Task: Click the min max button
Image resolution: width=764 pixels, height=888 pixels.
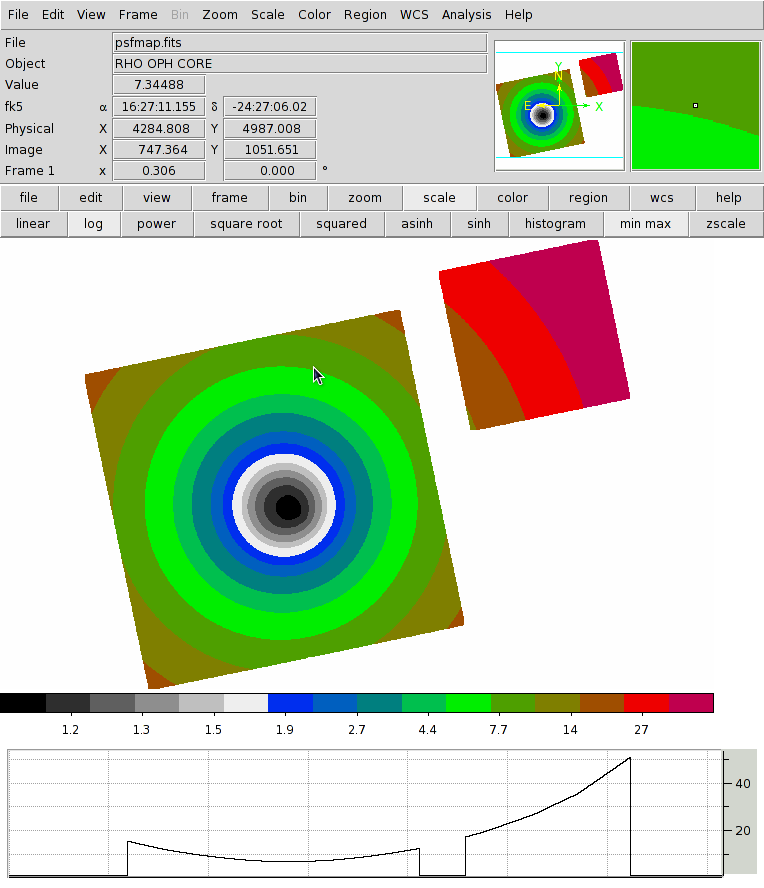Action: pyautogui.click(x=645, y=224)
